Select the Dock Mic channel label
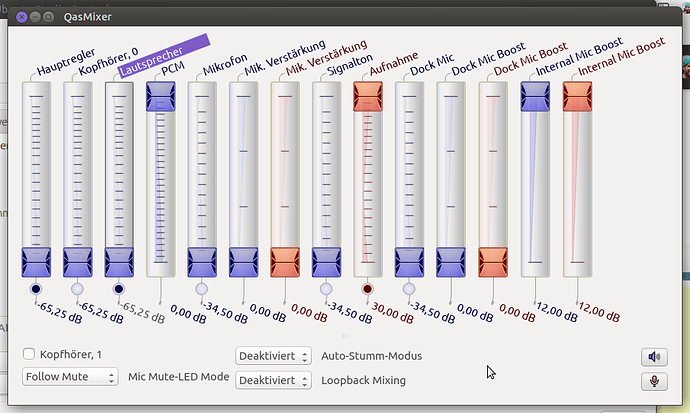Viewport: 690px width, 413px height. (x=432, y=65)
